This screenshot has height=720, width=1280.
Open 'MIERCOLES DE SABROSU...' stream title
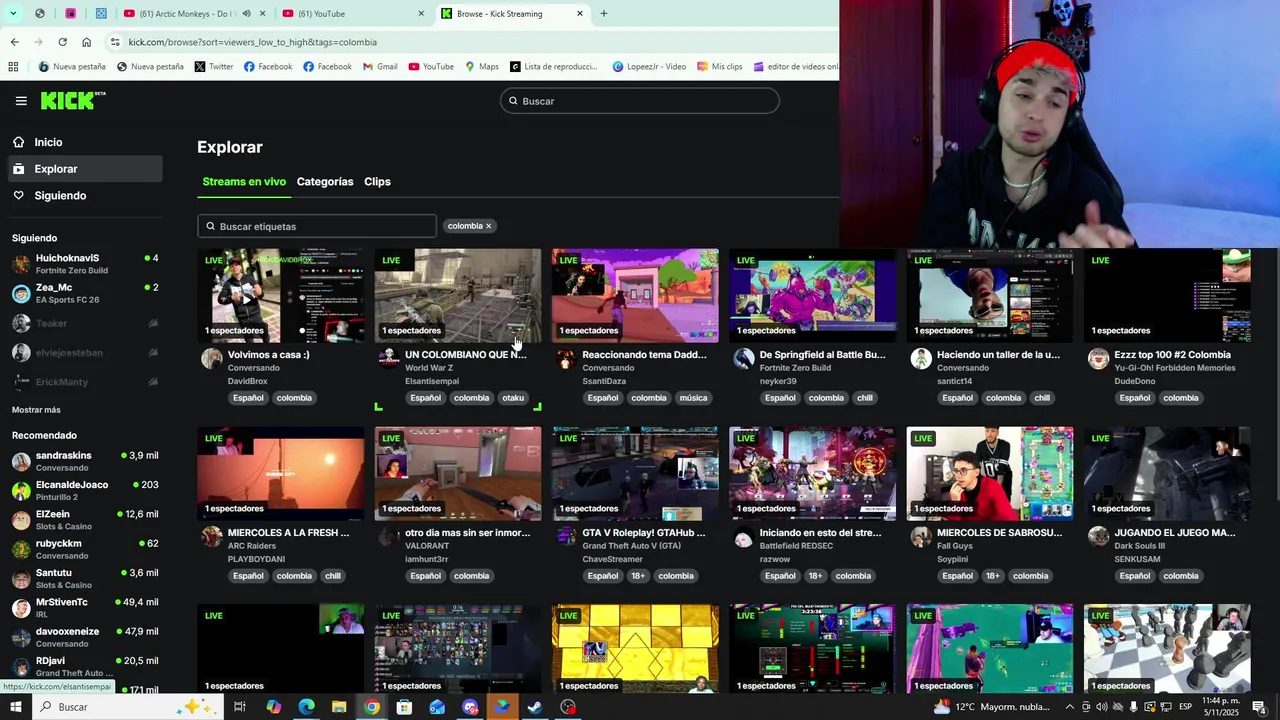(x=999, y=533)
